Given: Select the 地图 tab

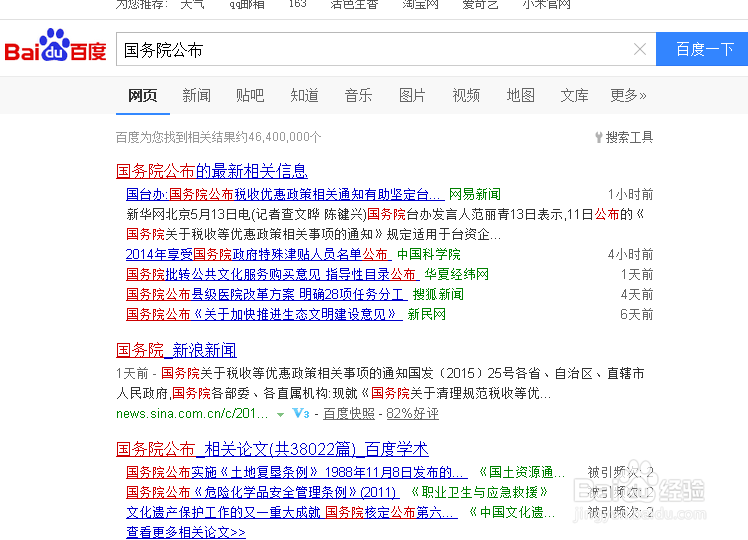Looking at the screenshot, I should pyautogui.click(x=520, y=95).
